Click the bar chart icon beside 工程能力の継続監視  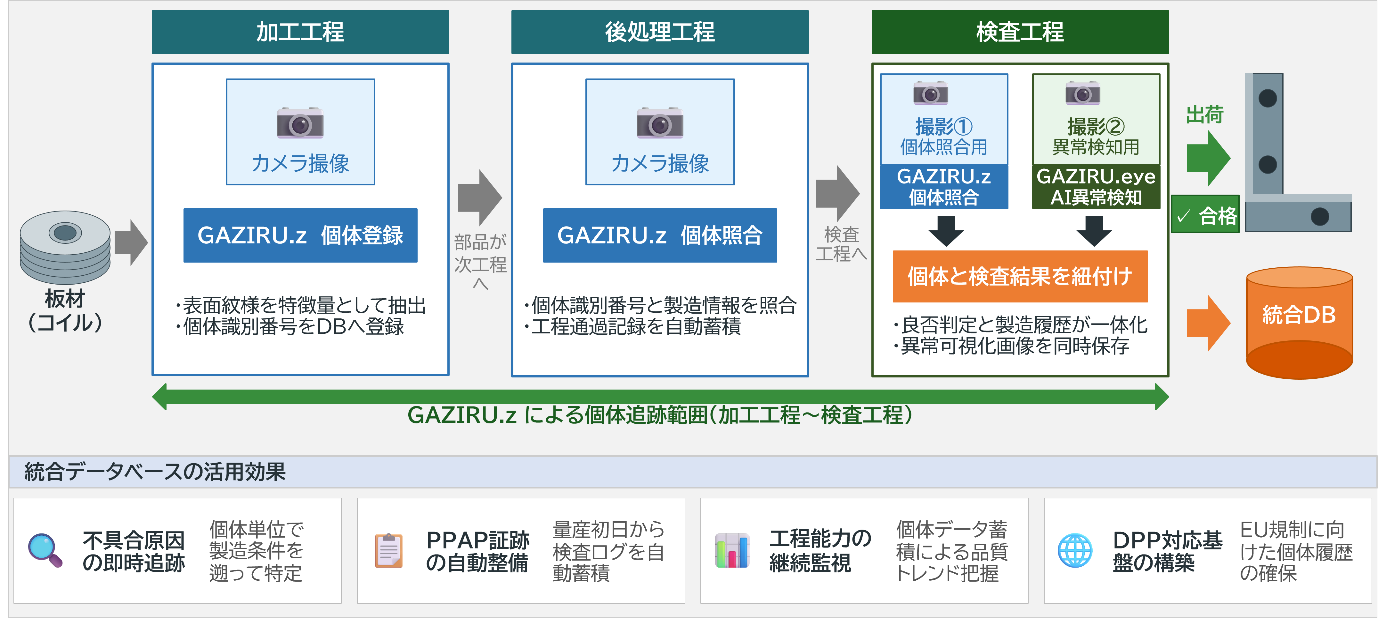pos(732,551)
